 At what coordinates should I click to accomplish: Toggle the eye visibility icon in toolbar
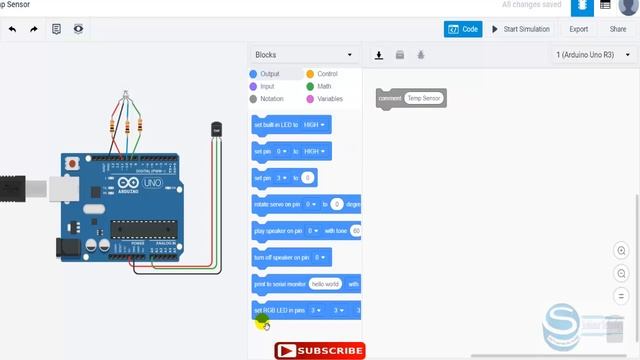[78, 29]
